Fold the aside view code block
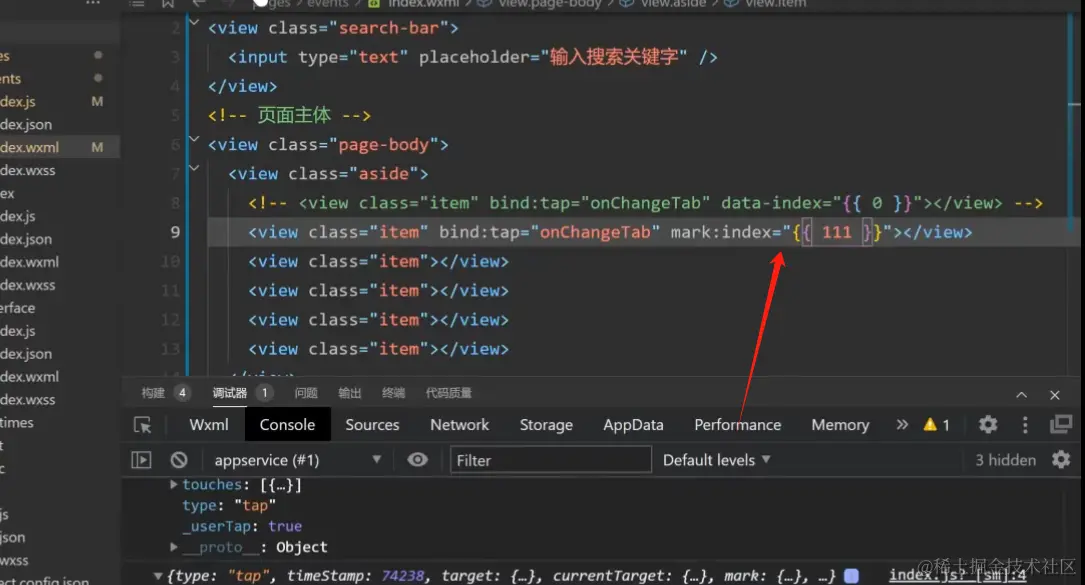Viewport: 1085px width, 585px height. click(194, 168)
